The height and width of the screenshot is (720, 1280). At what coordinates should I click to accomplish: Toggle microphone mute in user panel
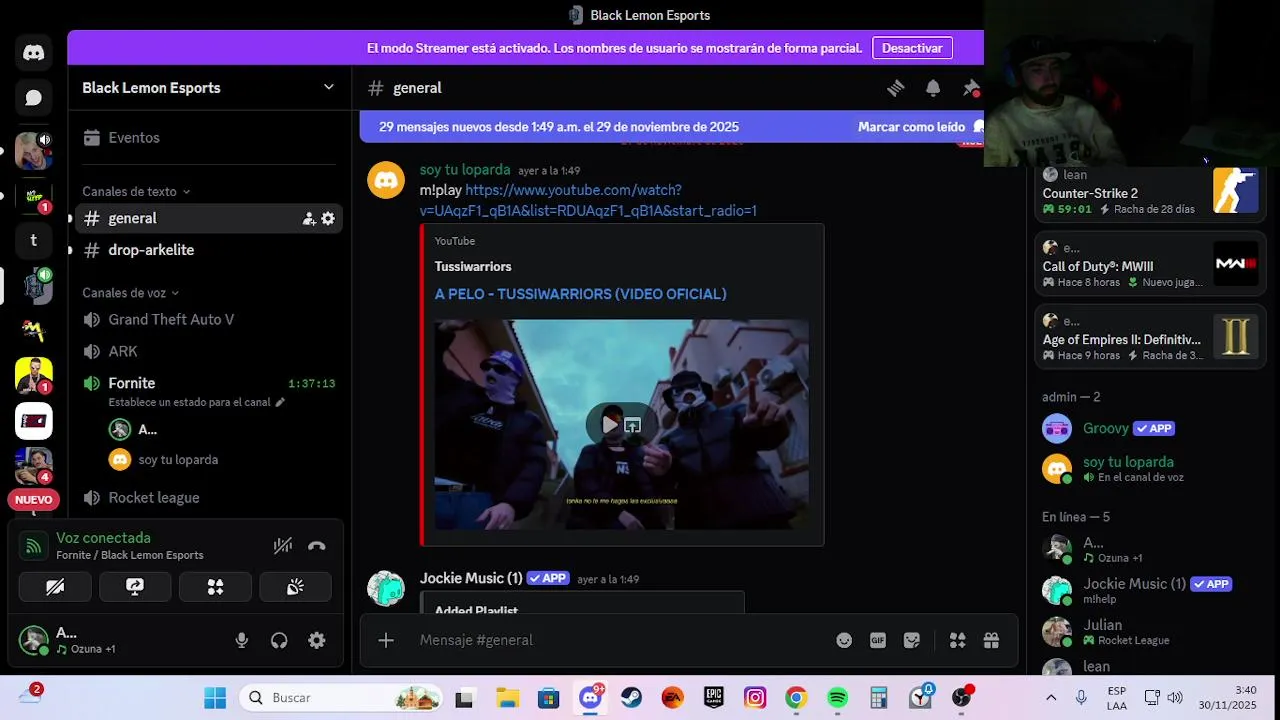[x=241, y=641]
